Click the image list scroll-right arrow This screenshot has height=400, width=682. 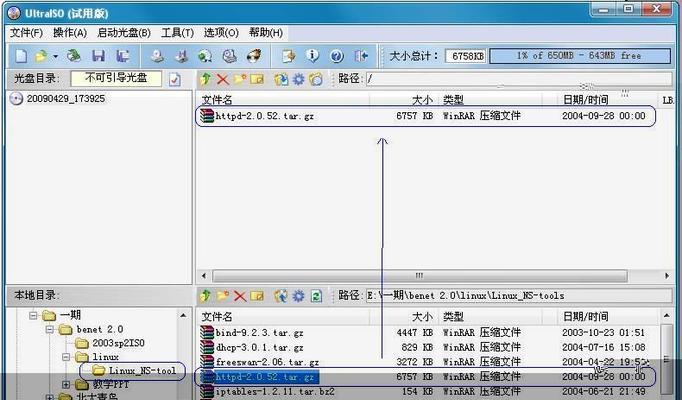coord(667,276)
